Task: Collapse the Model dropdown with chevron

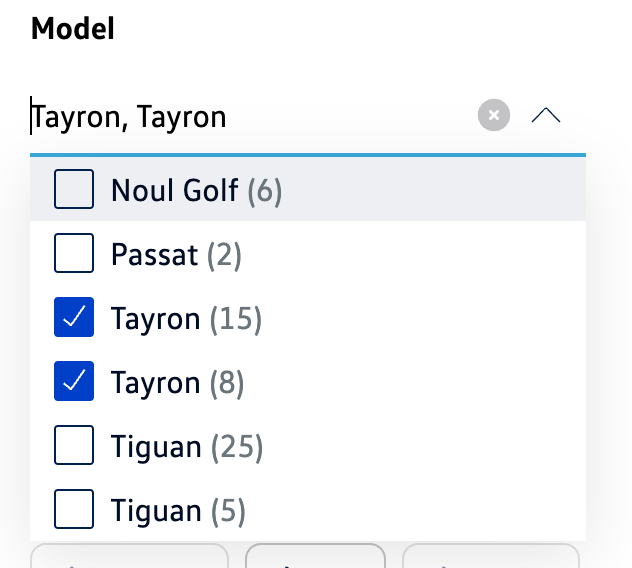Action: [546, 116]
